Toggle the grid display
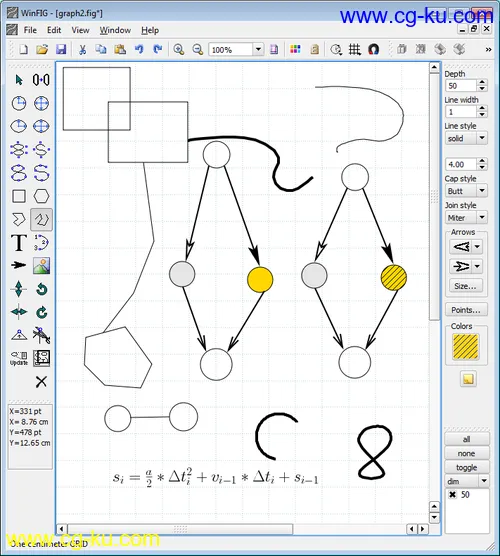Screen dimensions: 500x556 pyautogui.click(x=354, y=49)
